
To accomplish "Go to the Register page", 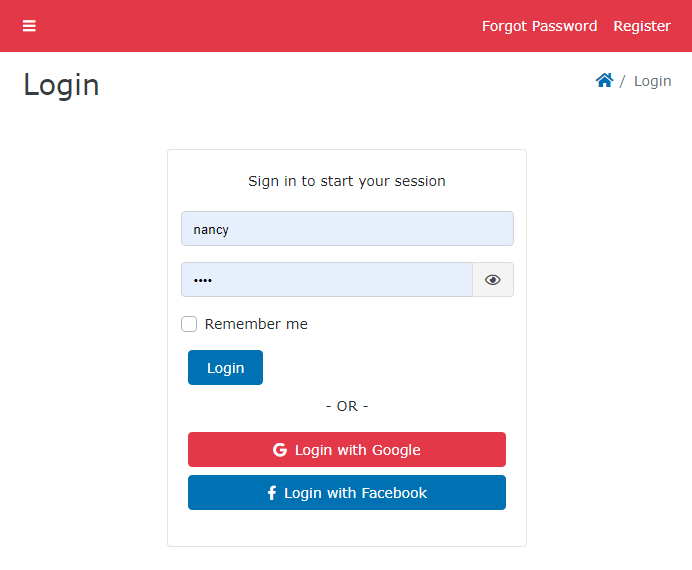I will [642, 26].
